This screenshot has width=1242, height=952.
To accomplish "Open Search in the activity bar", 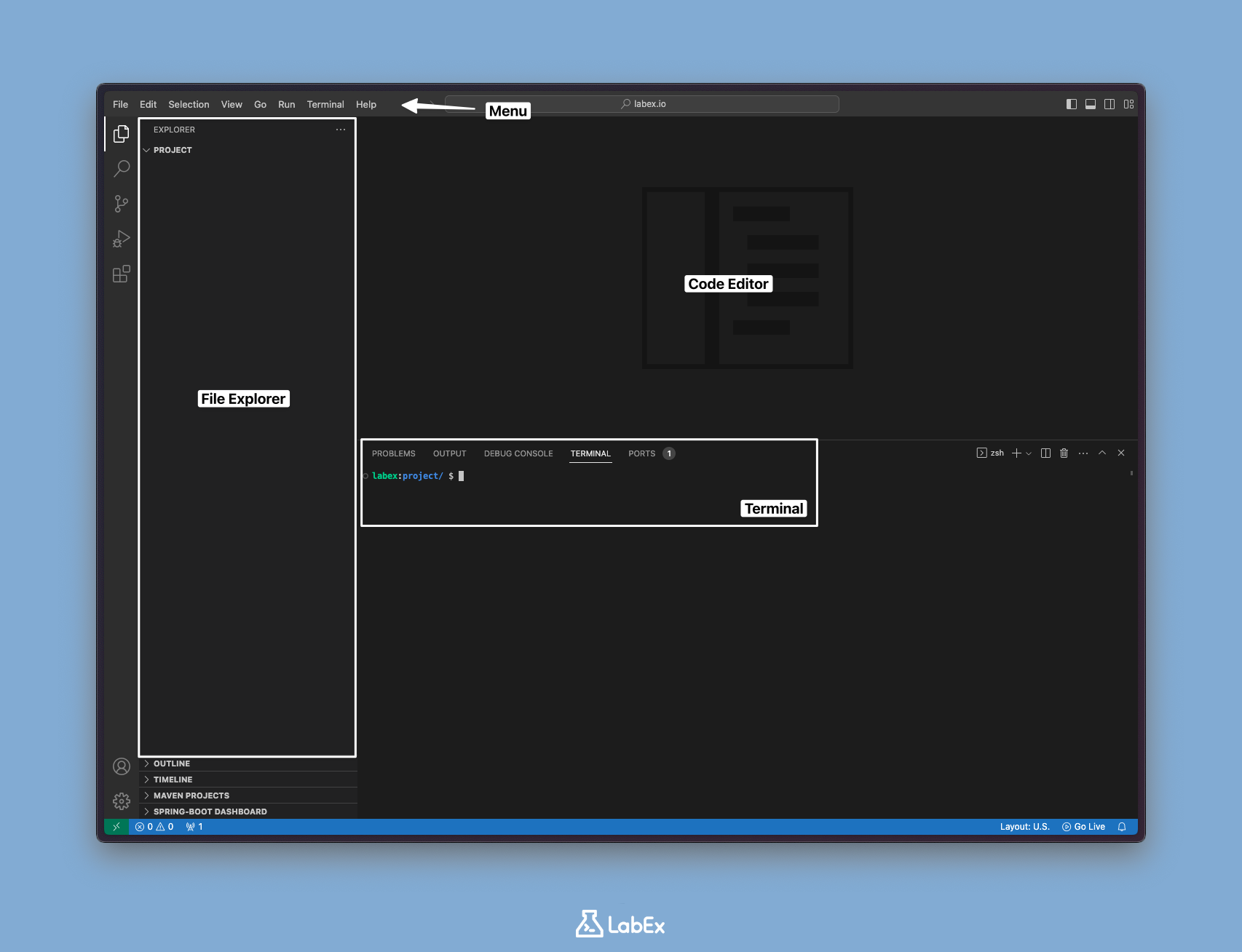I will (x=122, y=168).
